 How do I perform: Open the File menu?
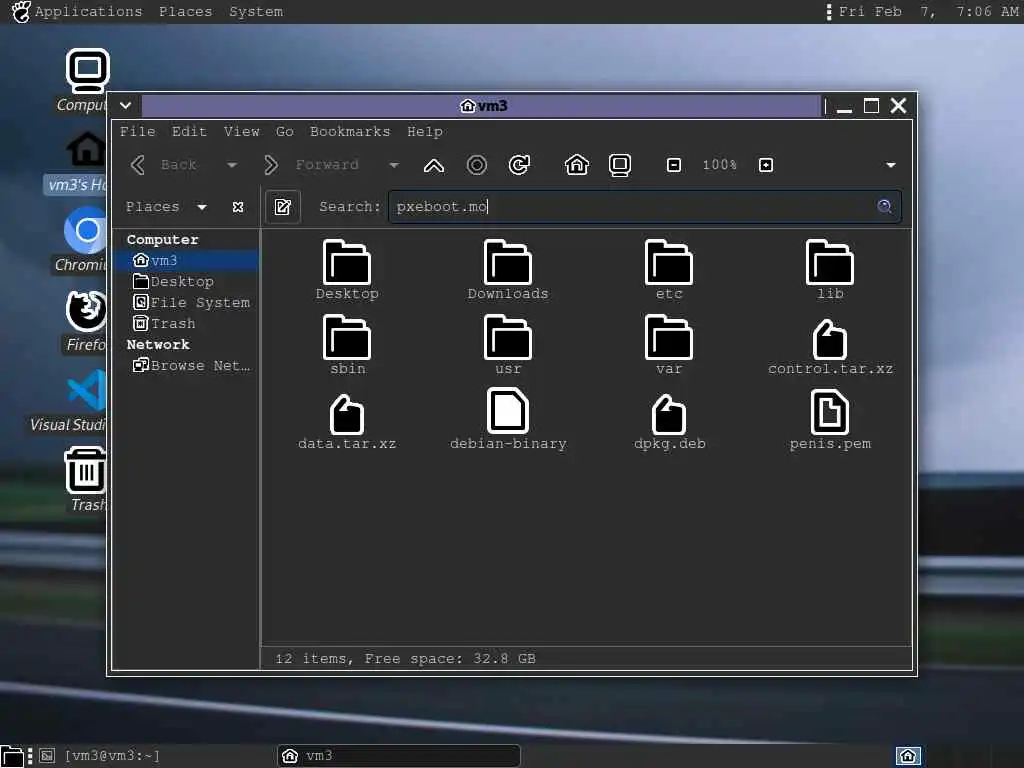pos(138,131)
